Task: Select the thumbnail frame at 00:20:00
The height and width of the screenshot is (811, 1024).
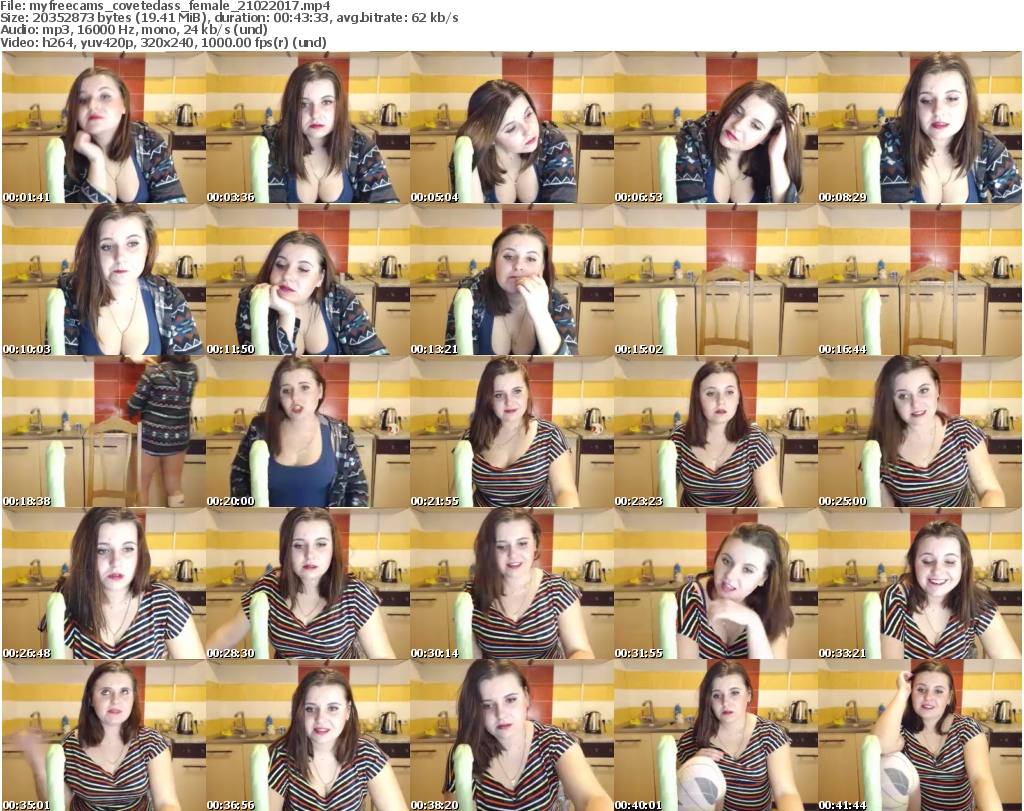Action: pos(308,432)
